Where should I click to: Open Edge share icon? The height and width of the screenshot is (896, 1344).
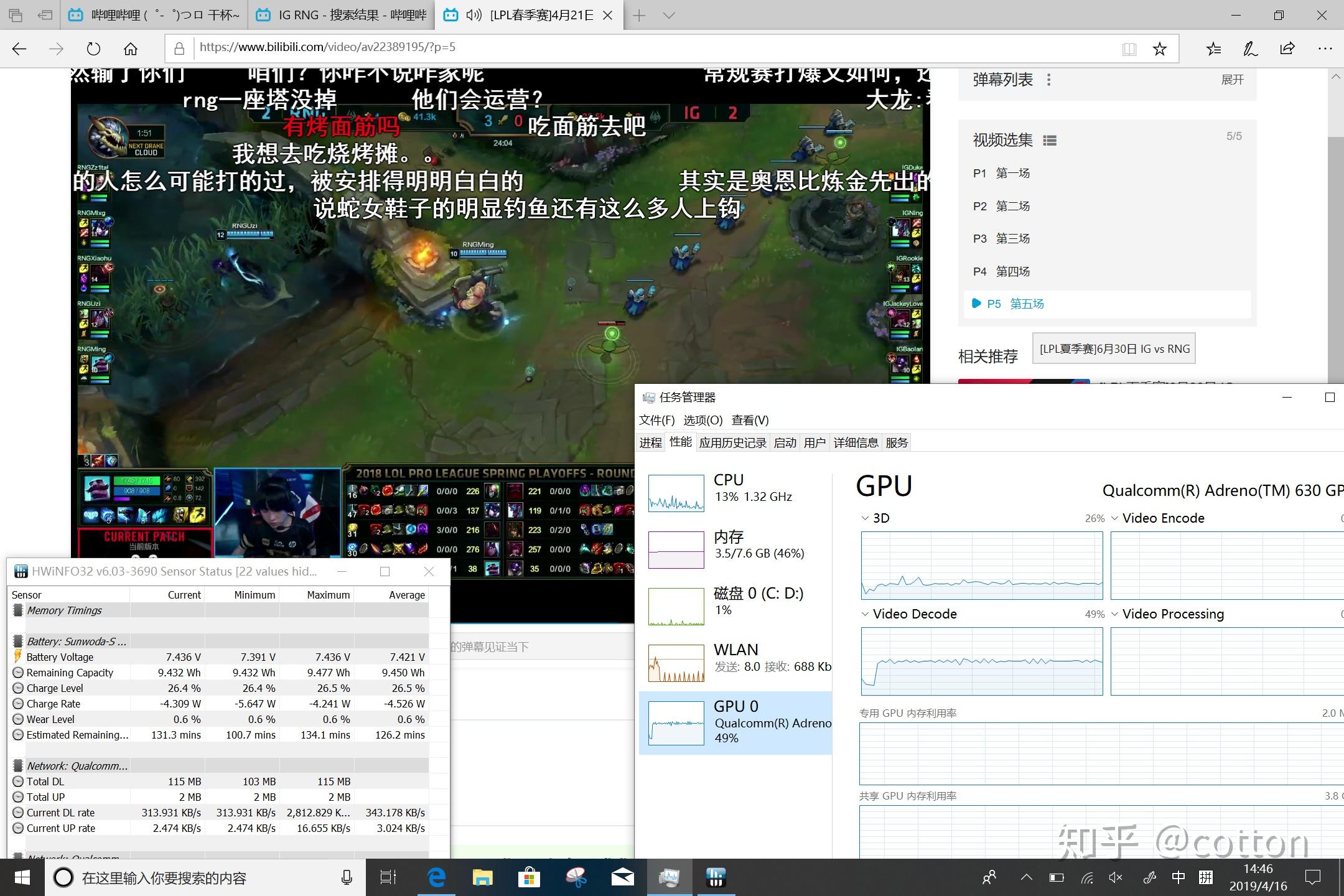click(1287, 49)
